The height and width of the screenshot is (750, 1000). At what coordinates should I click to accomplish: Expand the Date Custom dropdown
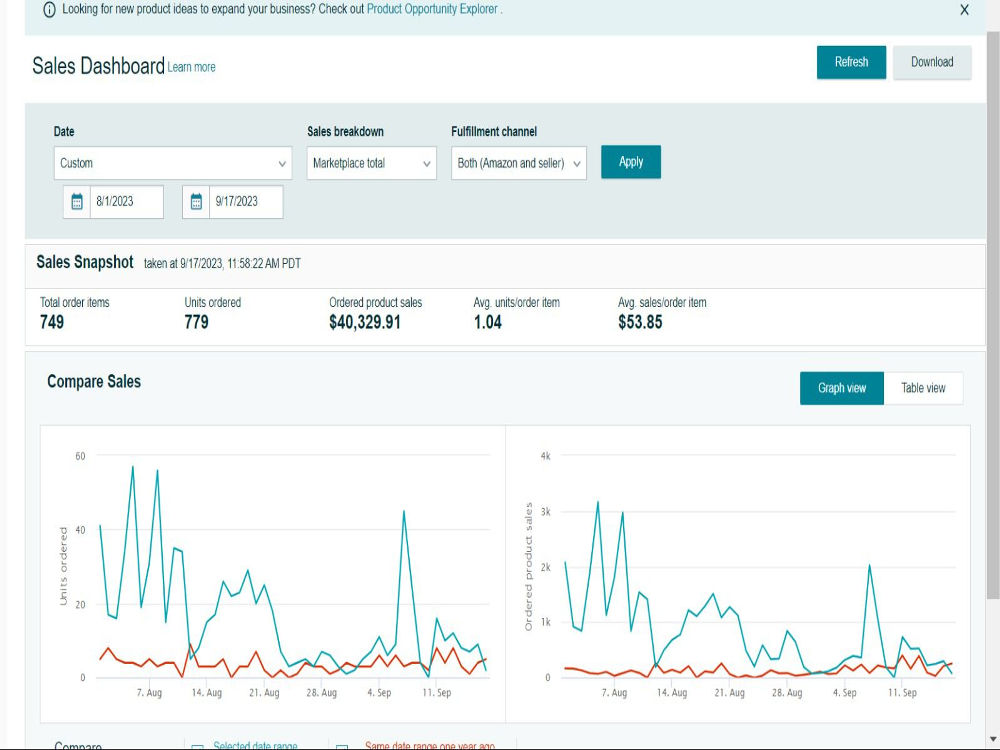[x=173, y=163]
